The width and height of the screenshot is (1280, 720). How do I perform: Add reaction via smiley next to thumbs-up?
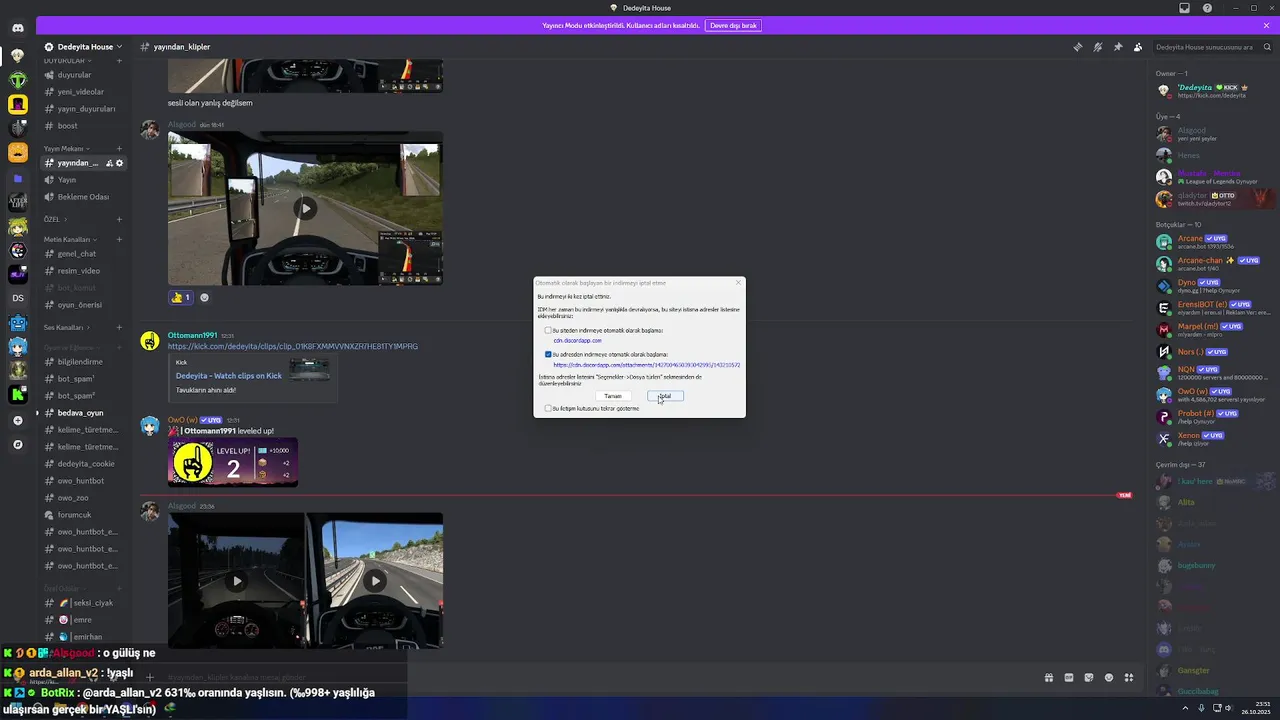tap(205, 297)
